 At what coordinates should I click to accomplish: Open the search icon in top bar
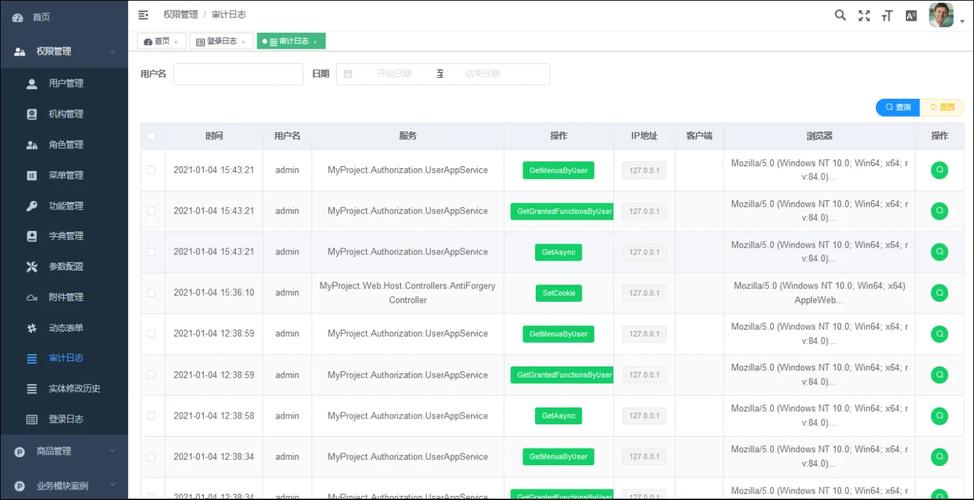[840, 15]
